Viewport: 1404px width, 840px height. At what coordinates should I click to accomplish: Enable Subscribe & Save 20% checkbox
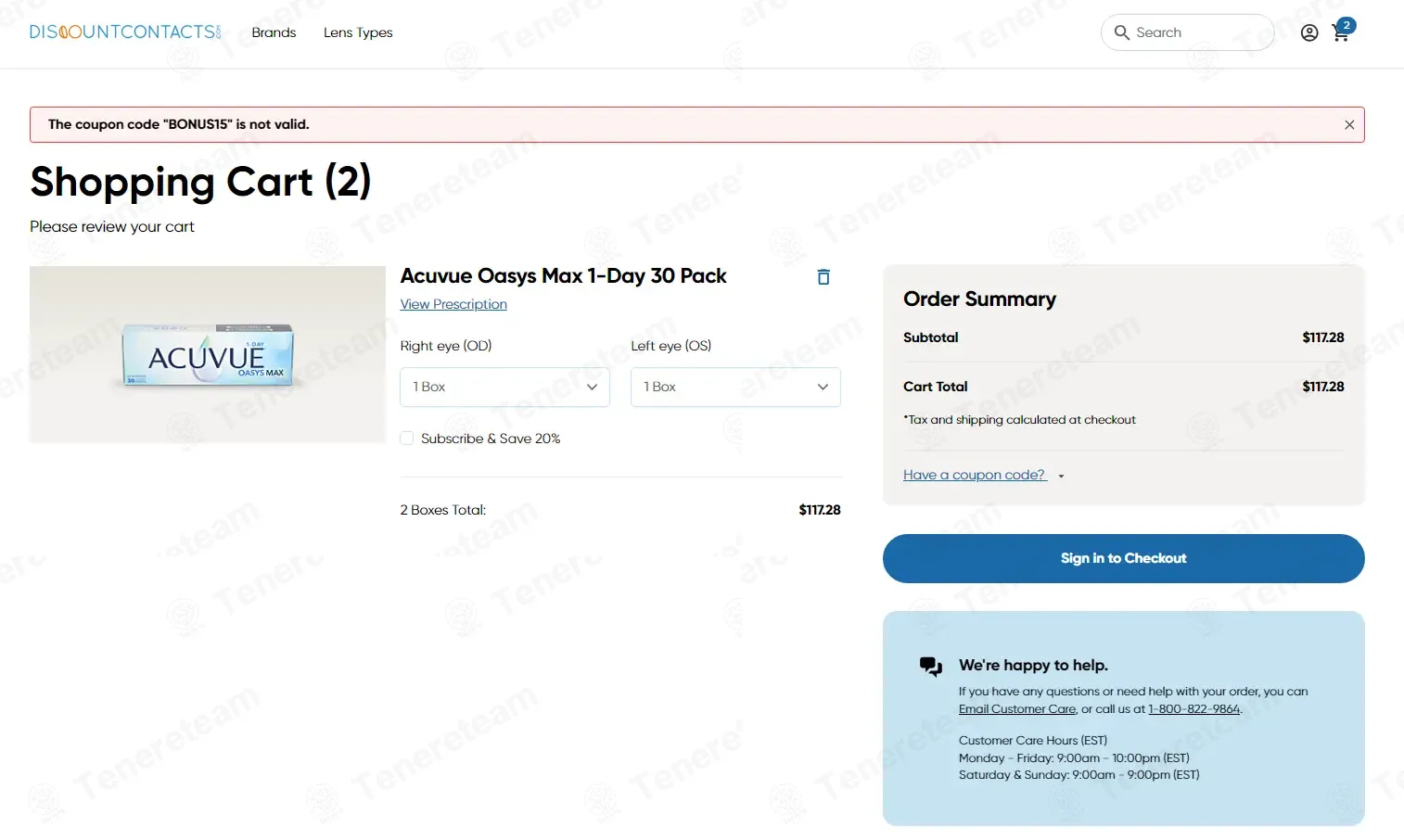[406, 439]
